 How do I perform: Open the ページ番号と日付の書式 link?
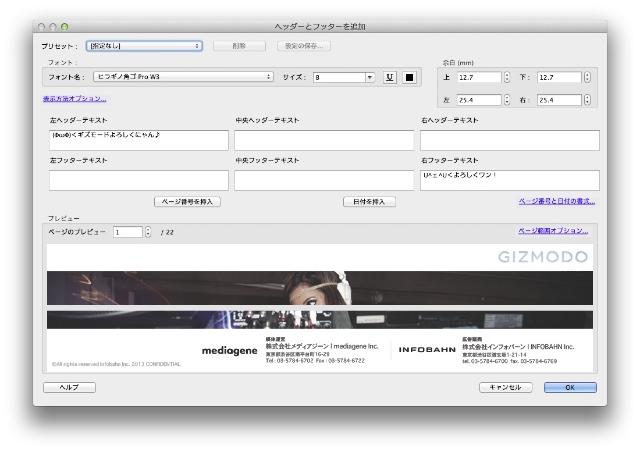click(x=556, y=201)
